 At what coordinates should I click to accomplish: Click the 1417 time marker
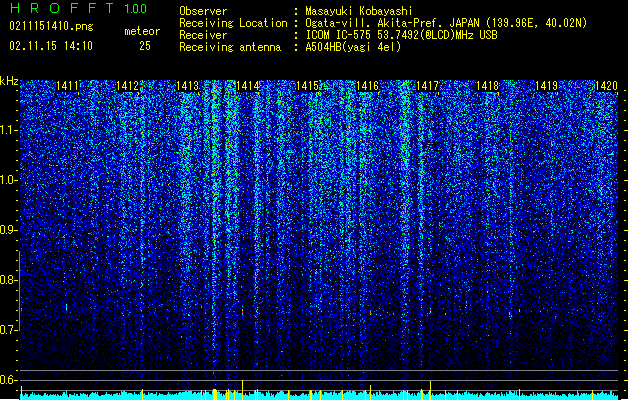(427, 86)
